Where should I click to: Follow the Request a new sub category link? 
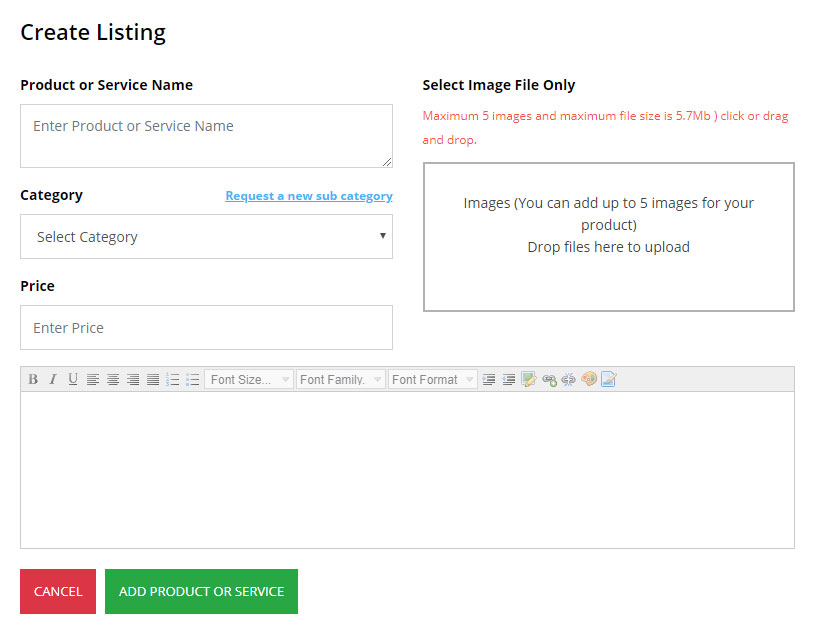(x=308, y=196)
